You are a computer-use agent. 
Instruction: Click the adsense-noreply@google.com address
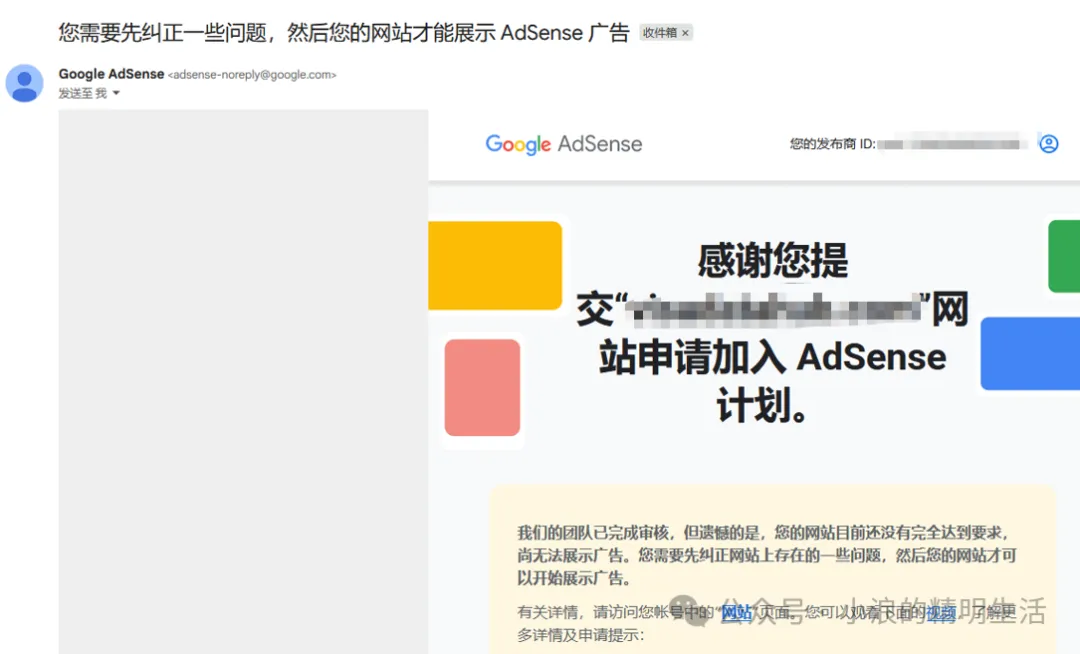pyautogui.click(x=252, y=74)
